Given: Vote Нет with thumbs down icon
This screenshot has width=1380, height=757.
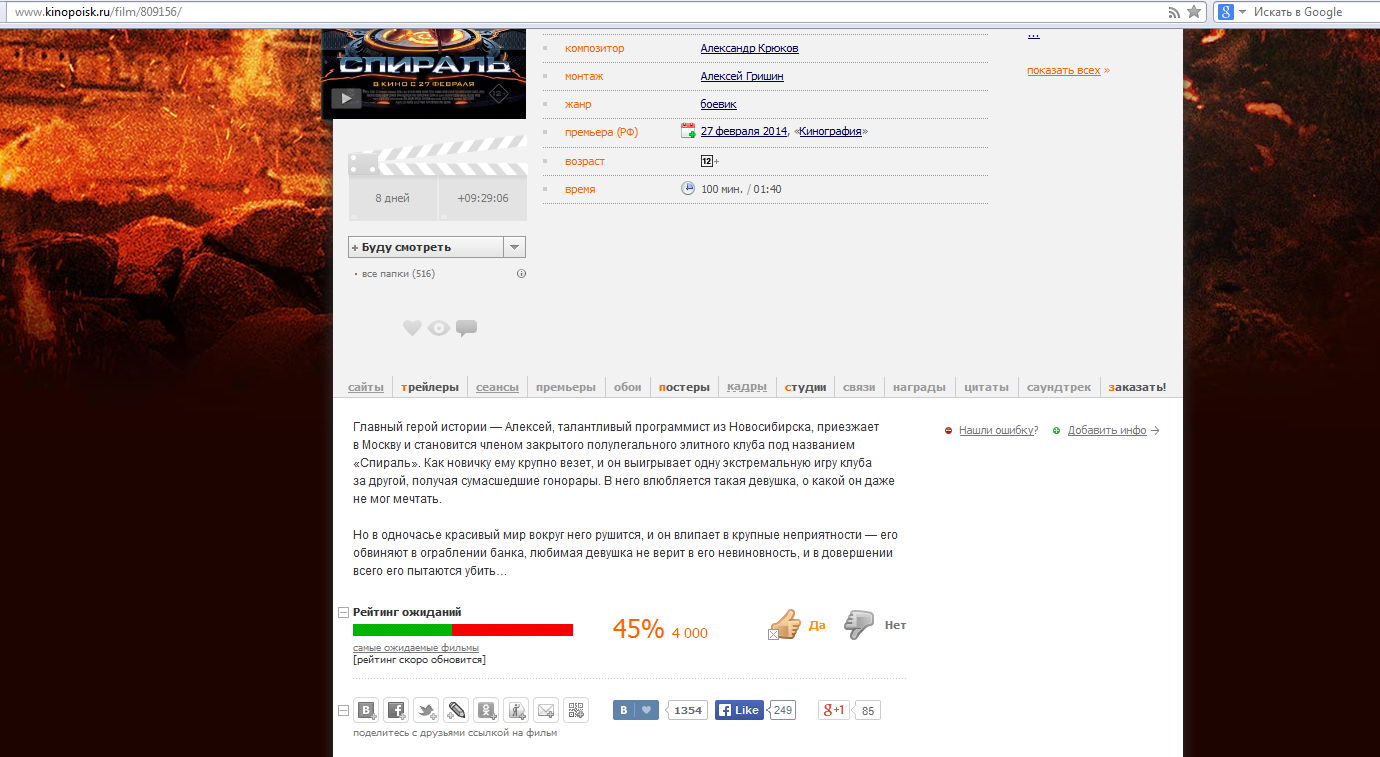Looking at the screenshot, I should click(859, 625).
